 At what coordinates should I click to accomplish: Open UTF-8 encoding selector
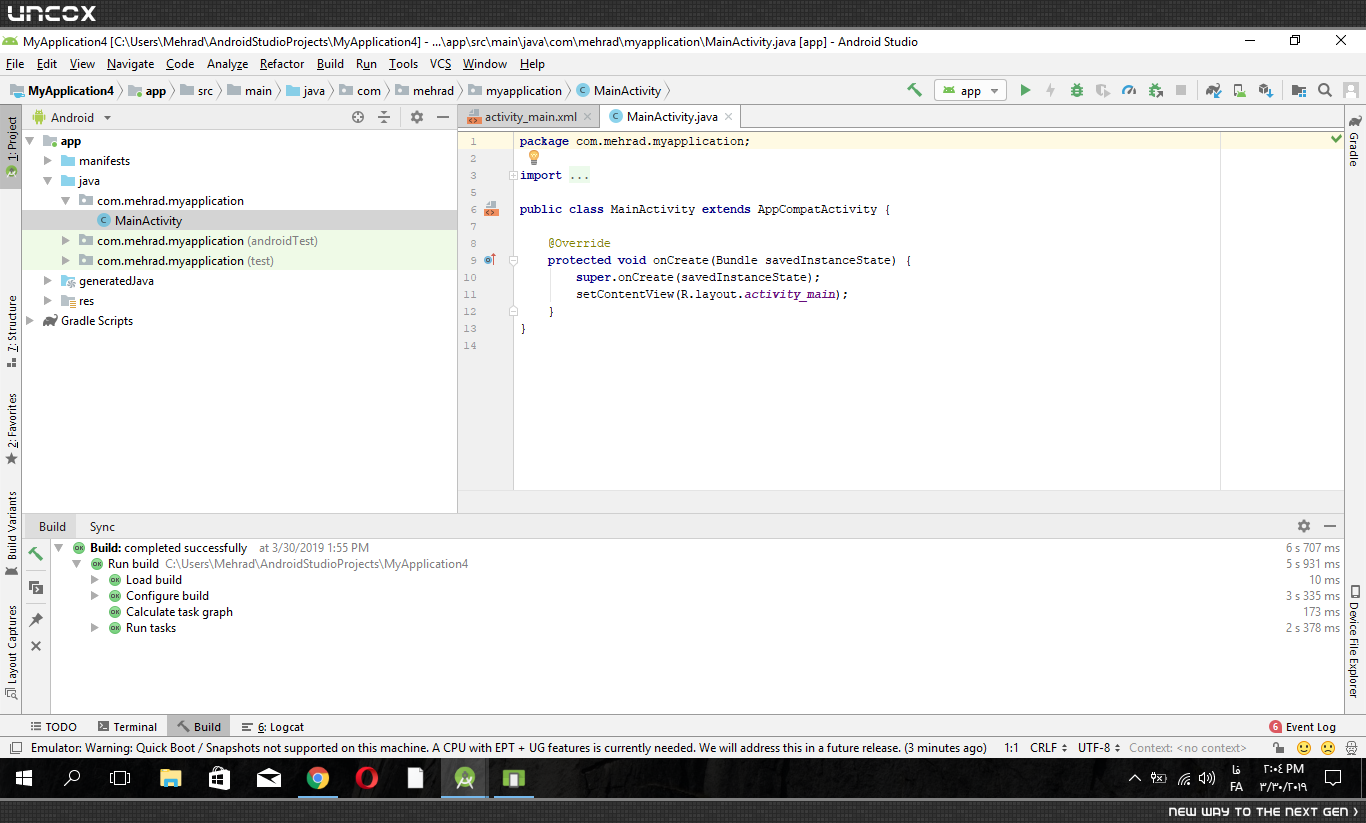coord(1098,748)
